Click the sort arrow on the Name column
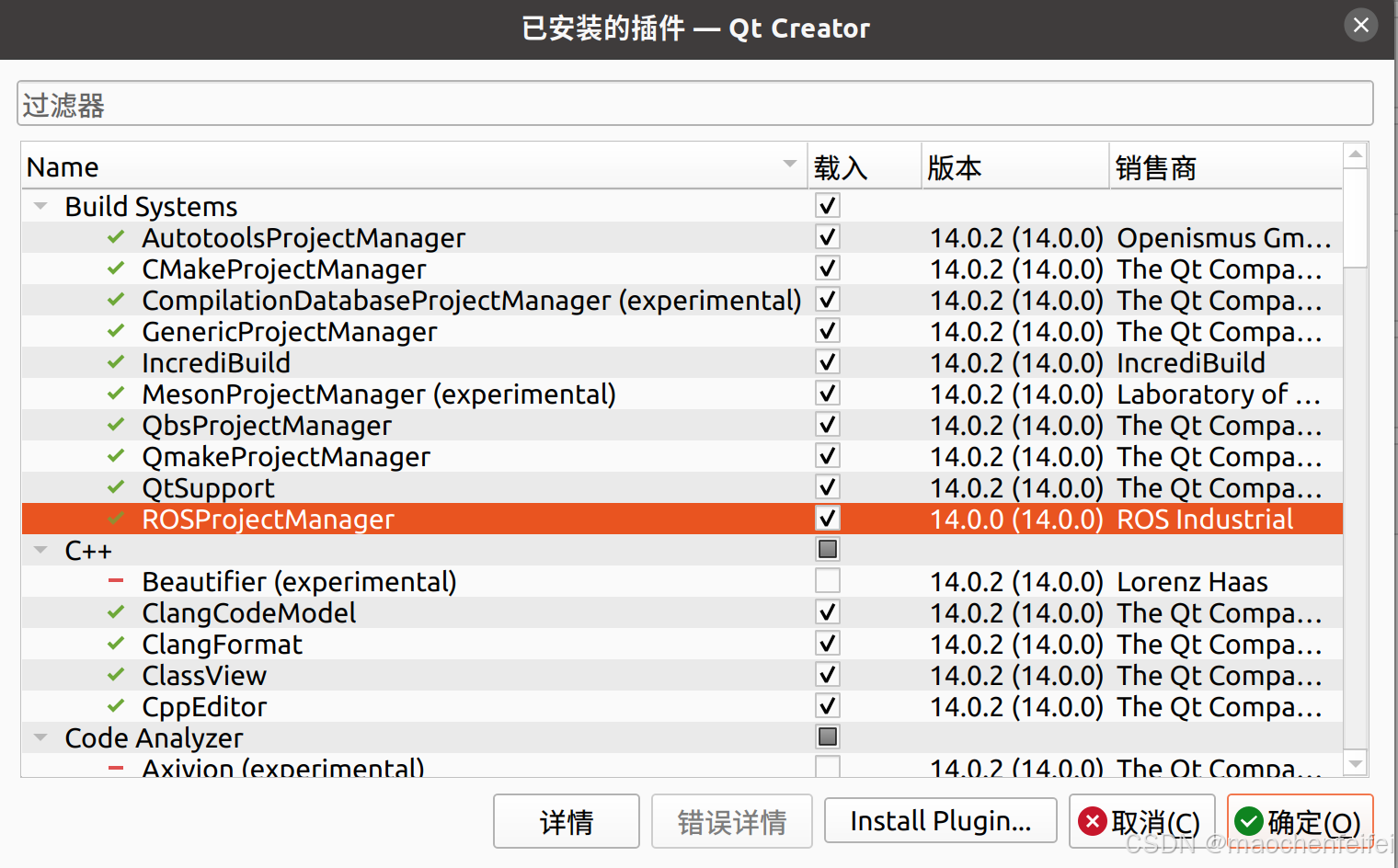 pos(789,163)
